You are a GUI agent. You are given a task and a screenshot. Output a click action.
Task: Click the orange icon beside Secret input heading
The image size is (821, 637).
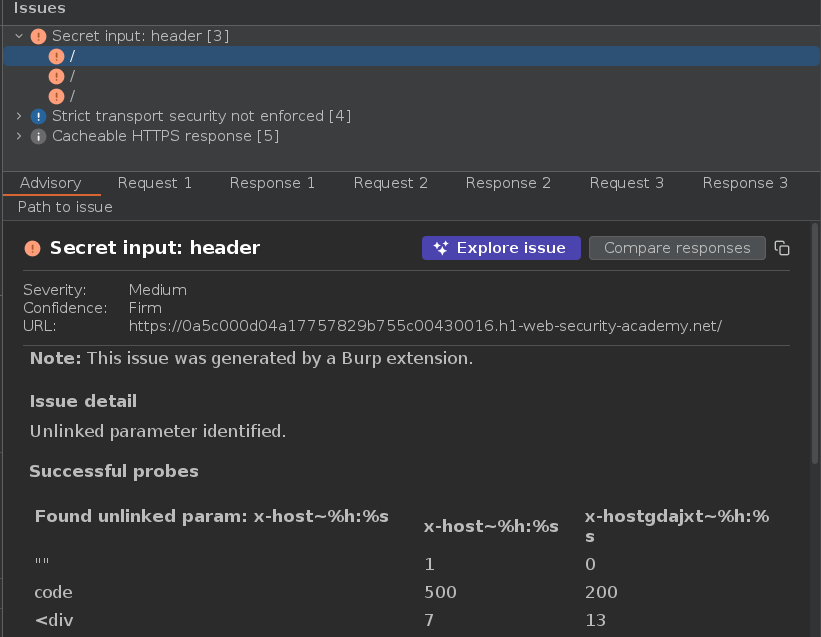point(33,248)
